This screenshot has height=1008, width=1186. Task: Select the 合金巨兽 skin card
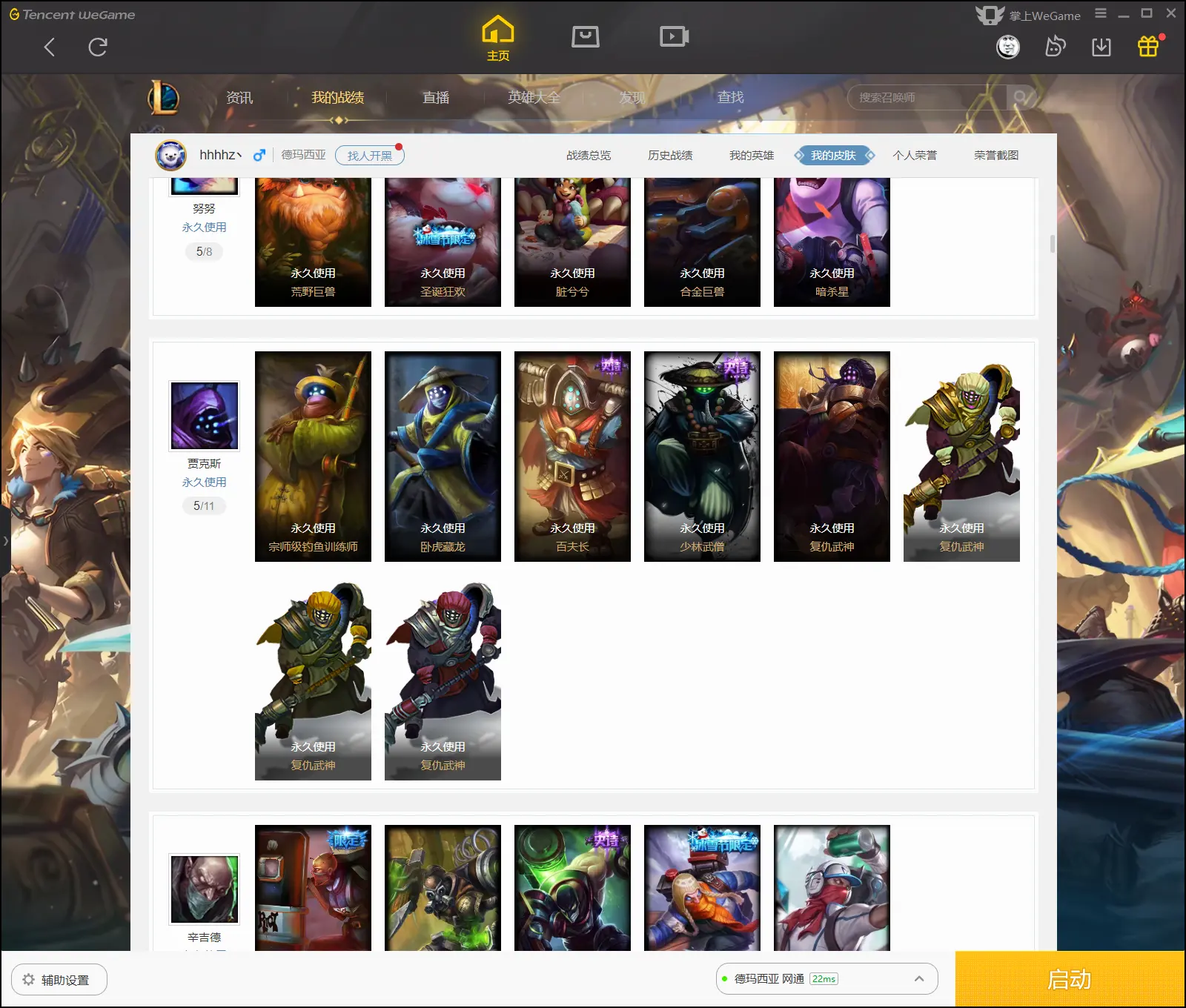tap(702, 242)
